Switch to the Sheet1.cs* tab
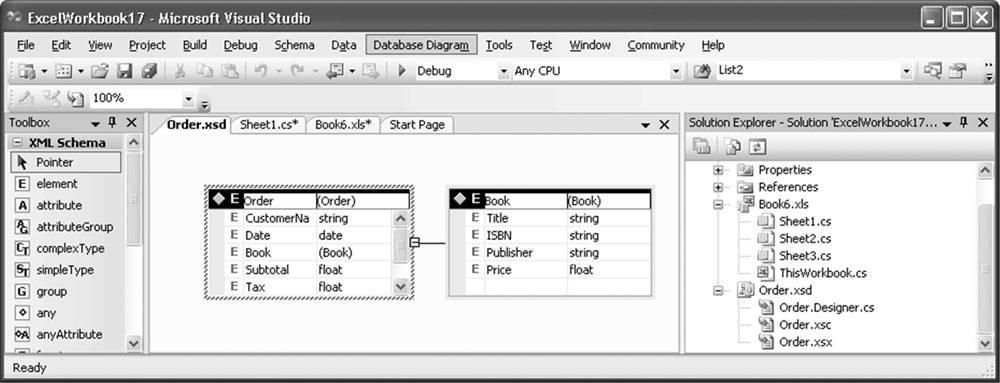This screenshot has height=383, width=1000. tap(269, 125)
